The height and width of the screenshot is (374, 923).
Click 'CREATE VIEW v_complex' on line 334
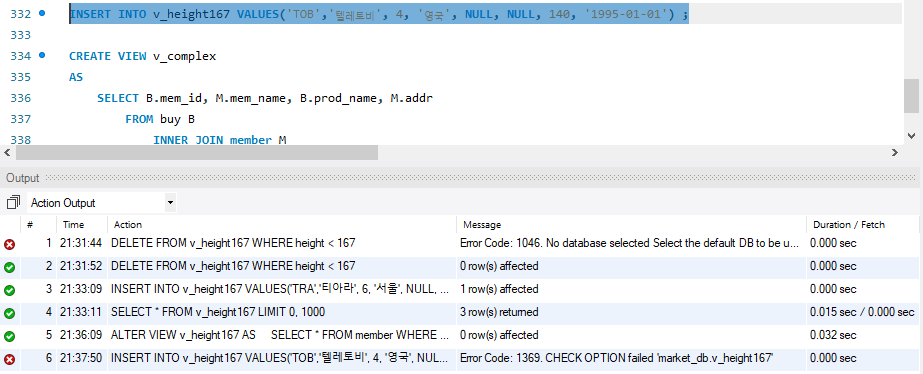coord(142,57)
